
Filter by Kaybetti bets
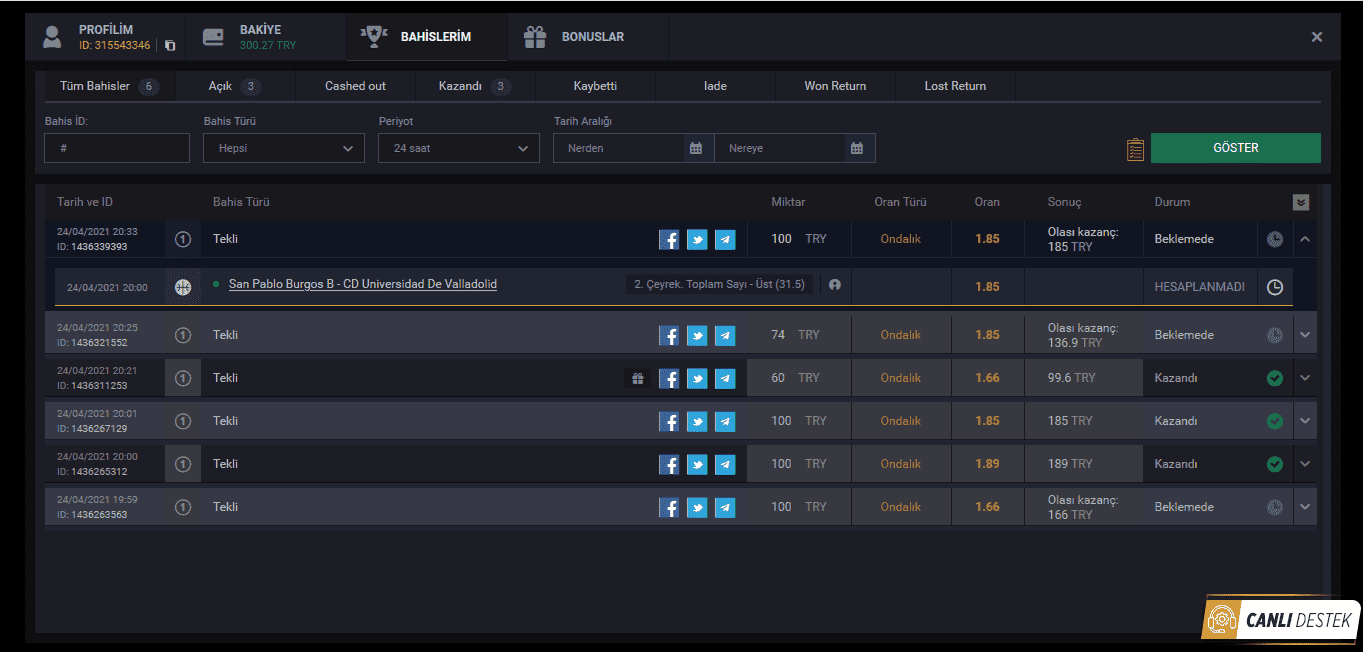tap(595, 86)
